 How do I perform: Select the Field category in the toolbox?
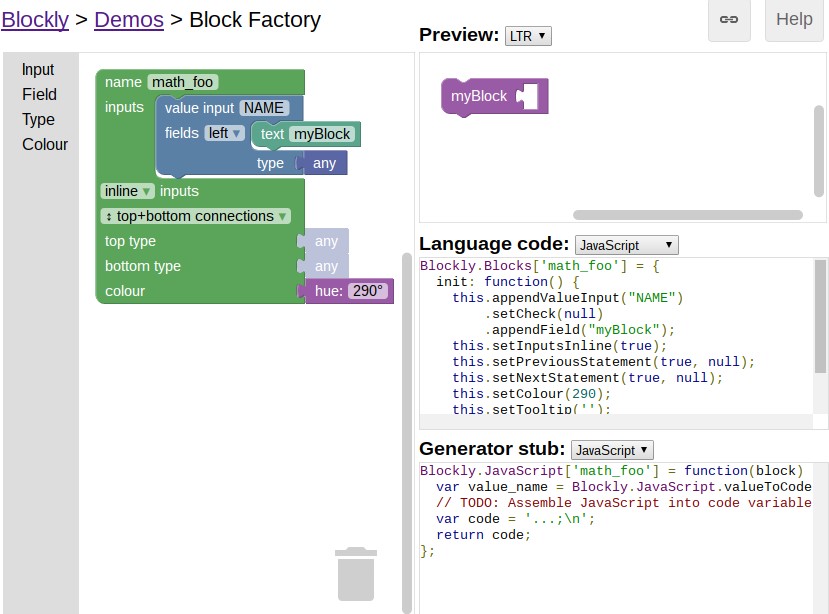click(x=39, y=95)
